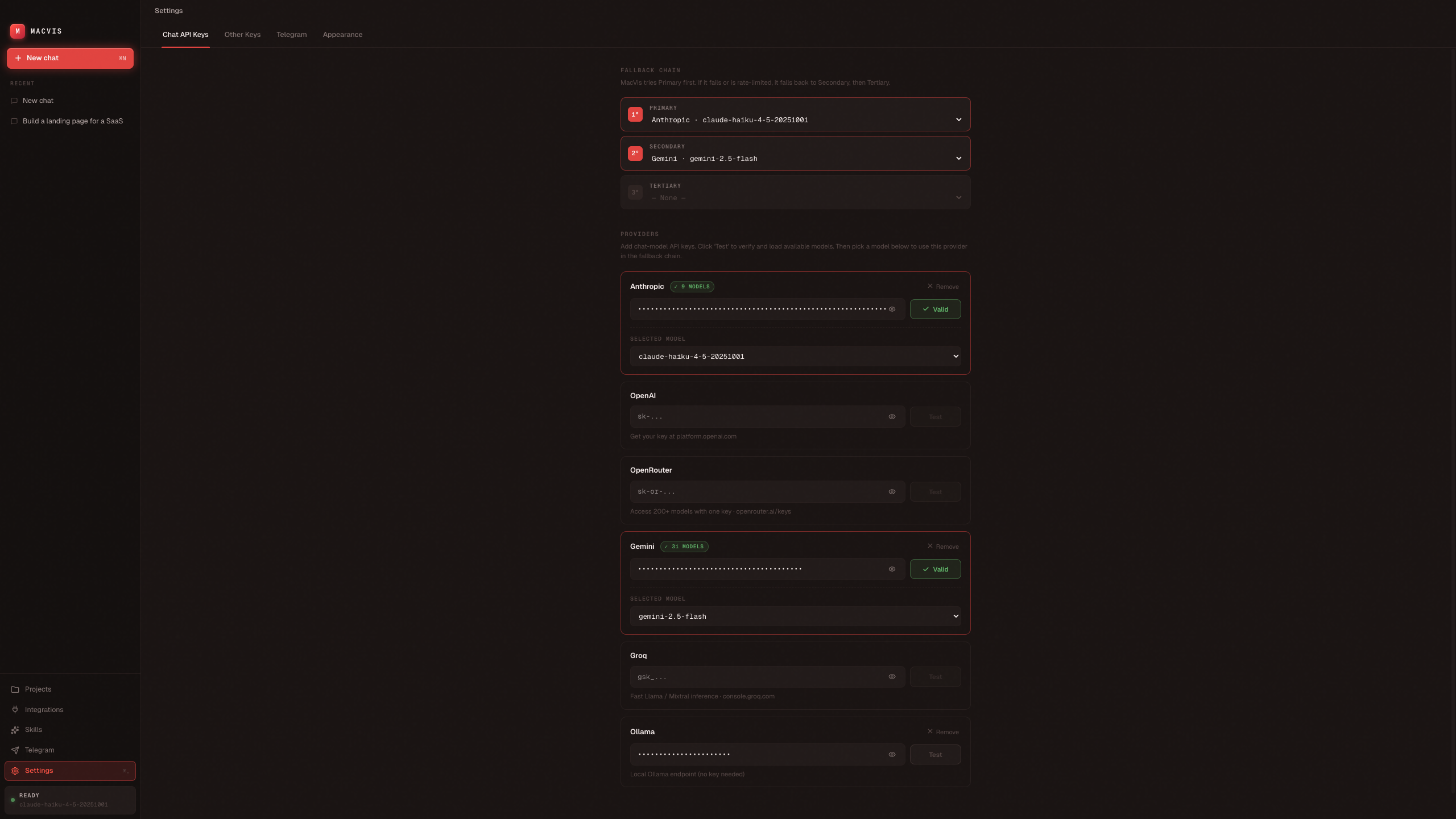The image size is (1456, 819).
Task: Click the Skills sparkle icon
Action: [x=15, y=730]
